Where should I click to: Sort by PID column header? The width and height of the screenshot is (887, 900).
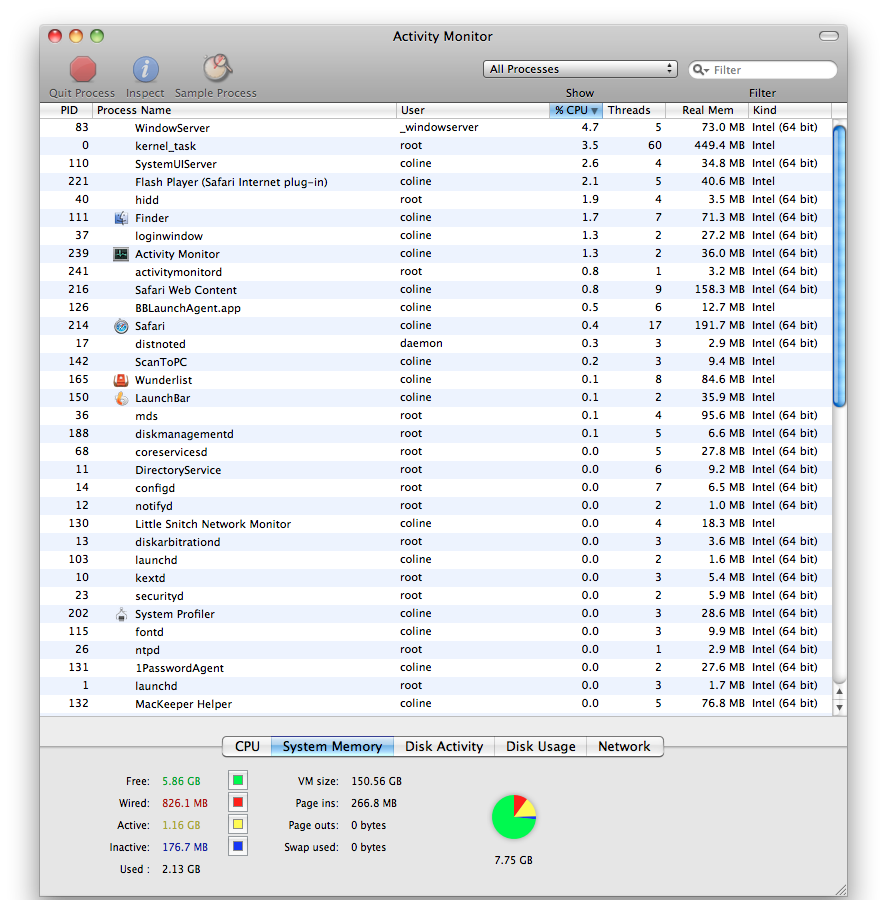(66, 110)
